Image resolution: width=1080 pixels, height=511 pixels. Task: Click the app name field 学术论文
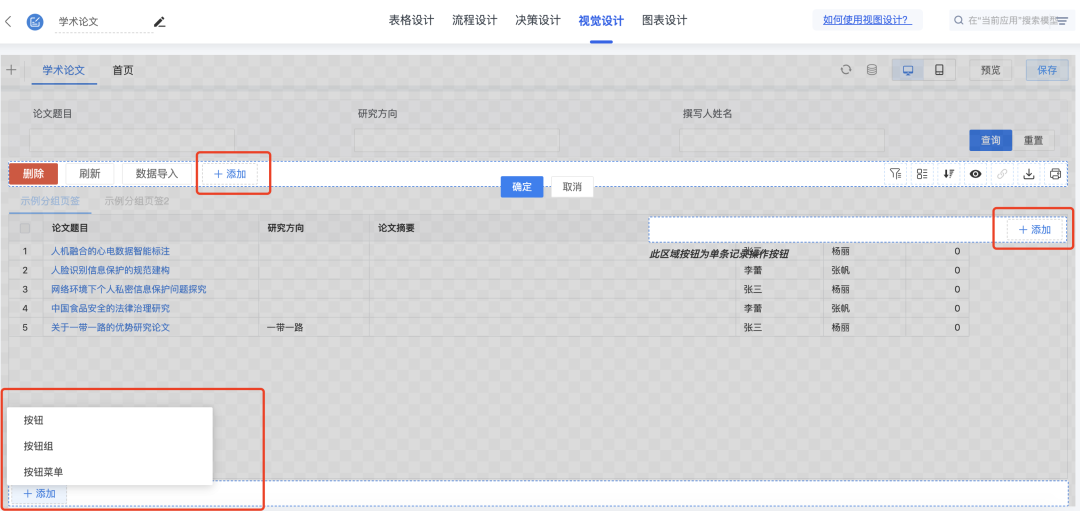click(x=104, y=21)
